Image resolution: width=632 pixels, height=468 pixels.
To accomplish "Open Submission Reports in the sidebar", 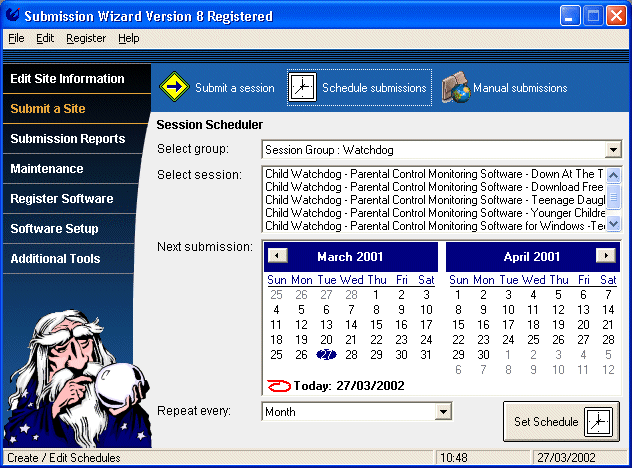I will click(x=75, y=139).
